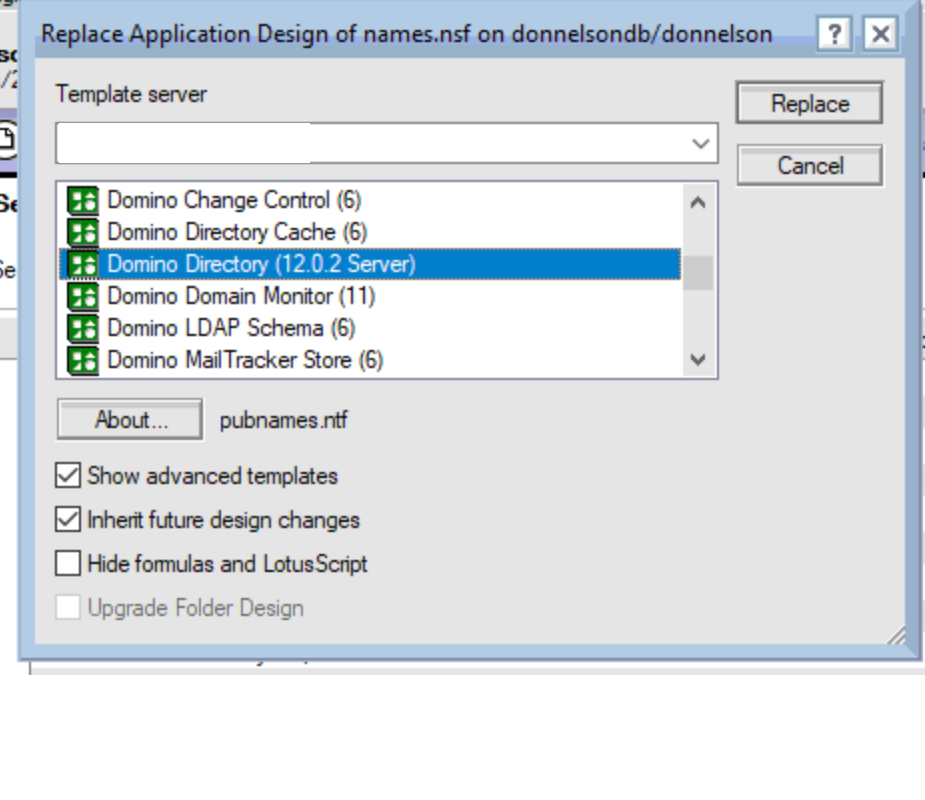Uncheck Inherit future design changes
Screen dimensions: 925x800
coord(68,520)
